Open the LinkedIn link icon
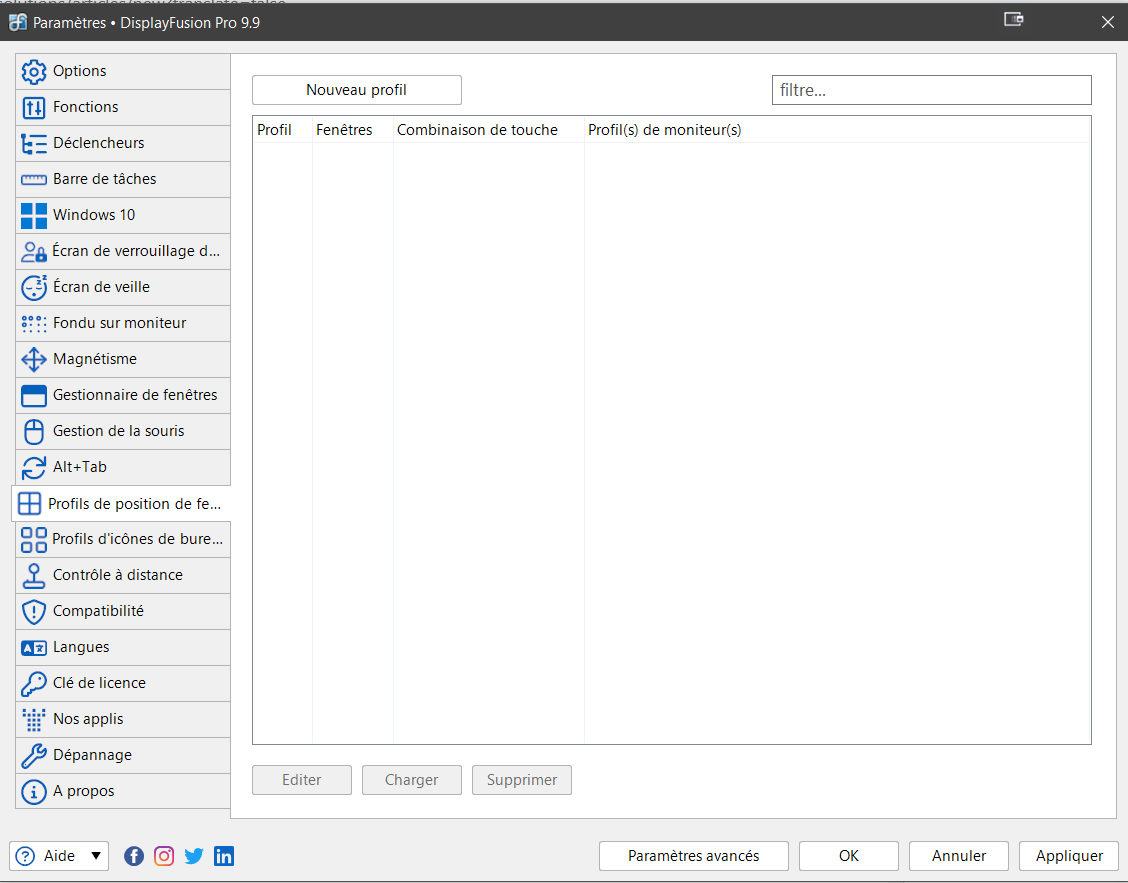1128x883 pixels. coord(224,856)
